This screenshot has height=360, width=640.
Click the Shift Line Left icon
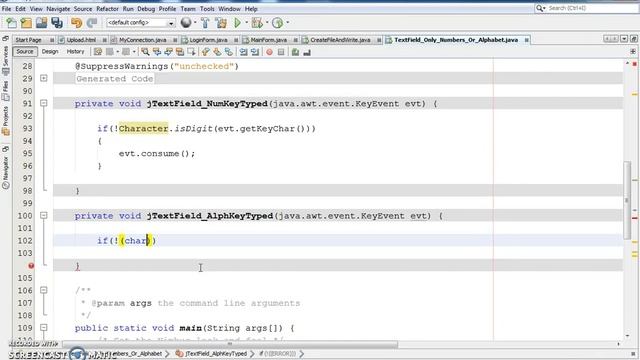tap(243, 52)
